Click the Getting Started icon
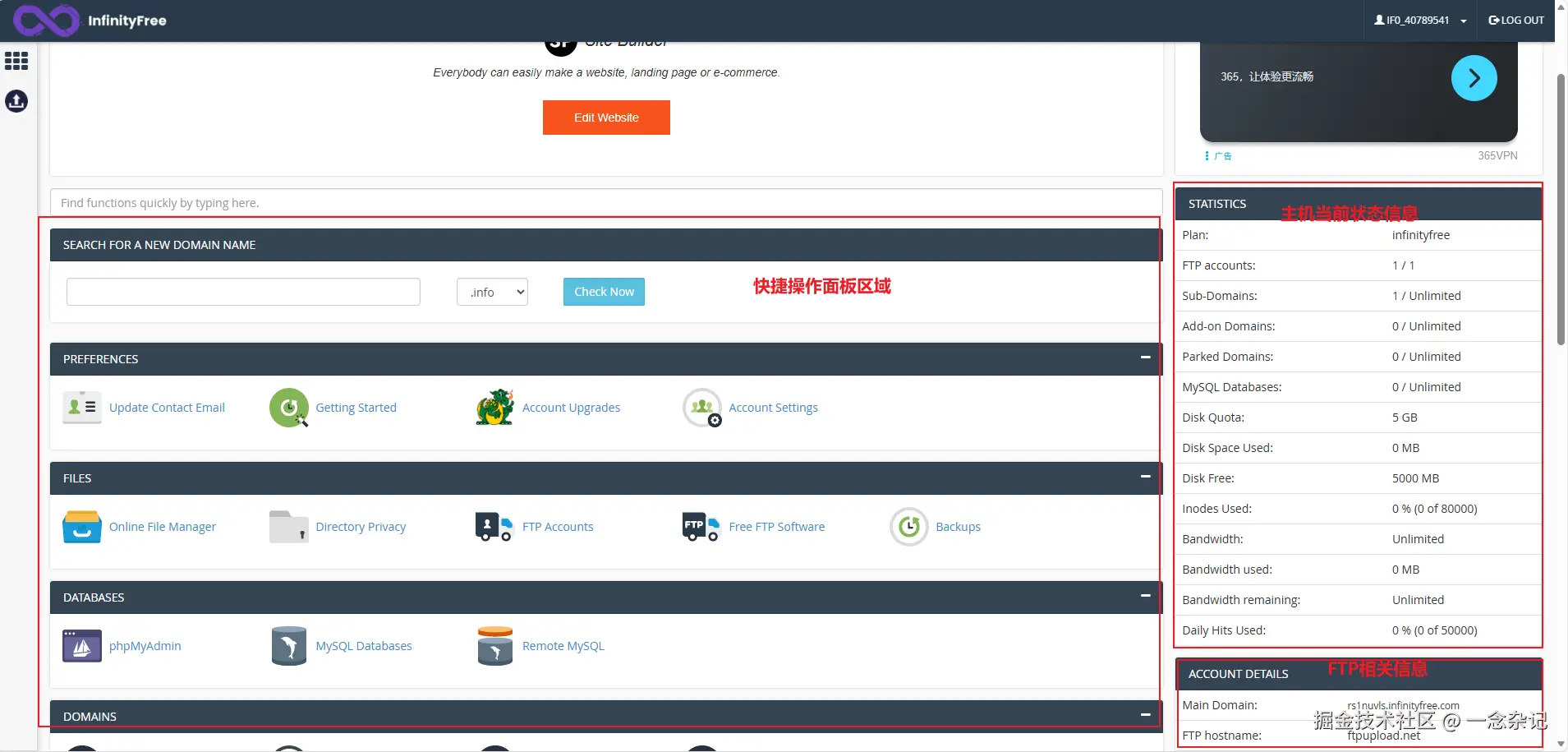Screen dimensions: 1568x752 [x=289, y=408]
